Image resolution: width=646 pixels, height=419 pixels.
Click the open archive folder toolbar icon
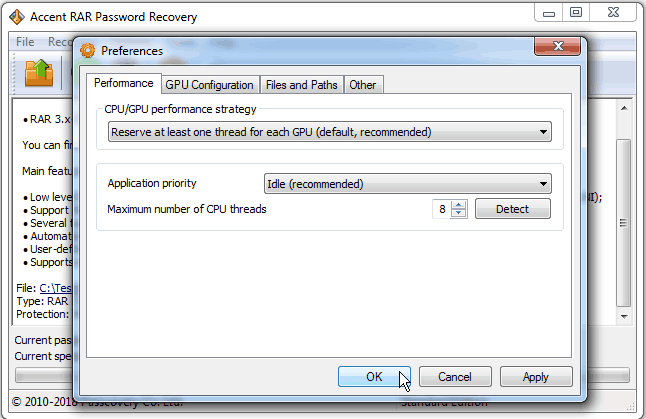tap(39, 73)
